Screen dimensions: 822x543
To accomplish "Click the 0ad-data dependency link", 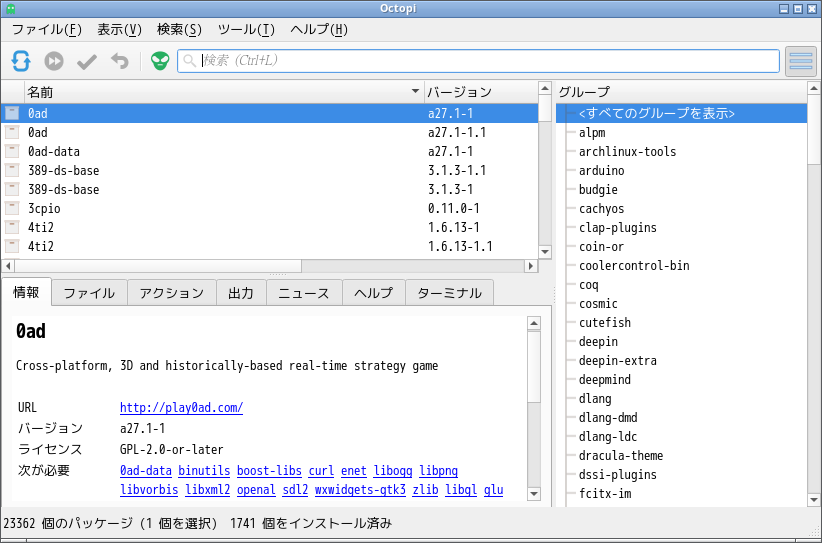I will (146, 471).
